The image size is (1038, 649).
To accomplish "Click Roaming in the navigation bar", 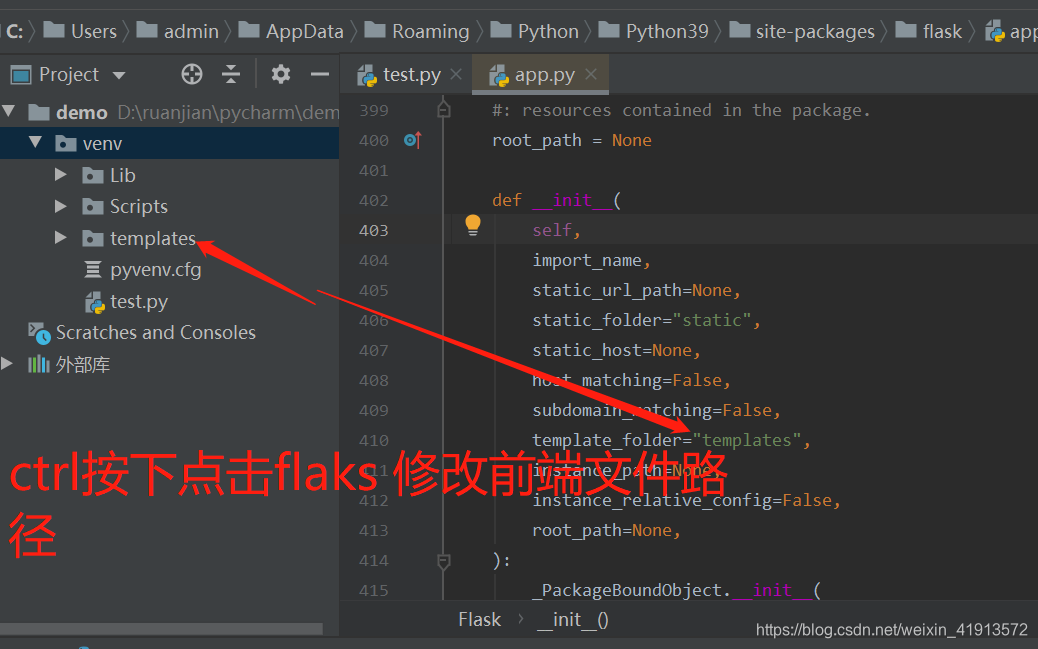I will [430, 31].
